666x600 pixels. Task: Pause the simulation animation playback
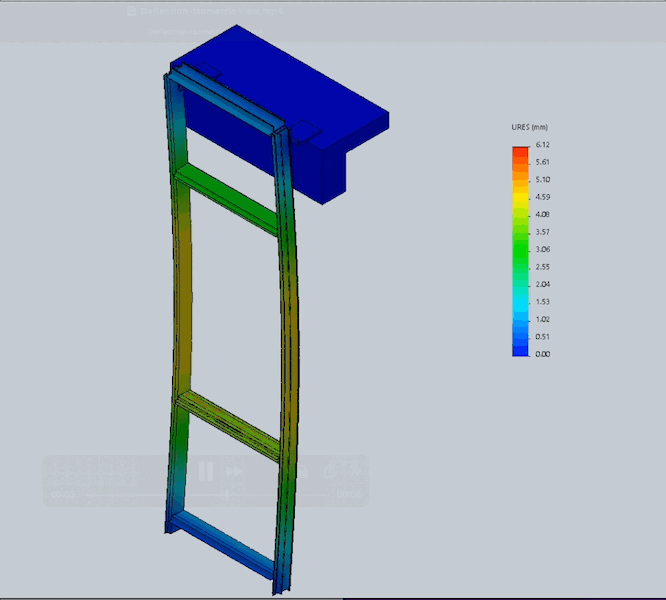(x=205, y=470)
